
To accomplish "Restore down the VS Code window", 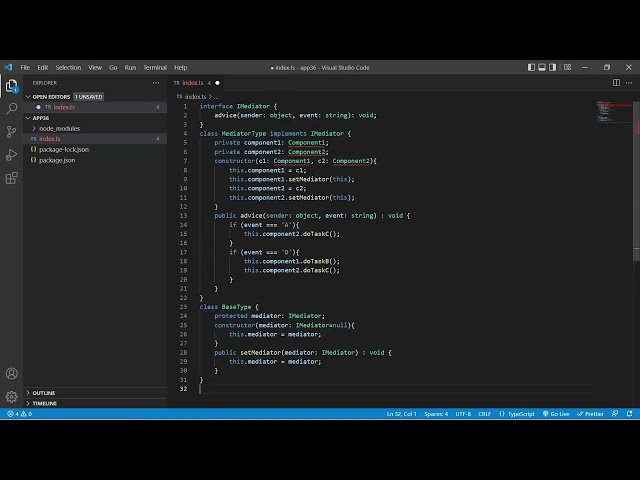I will pos(607,67).
